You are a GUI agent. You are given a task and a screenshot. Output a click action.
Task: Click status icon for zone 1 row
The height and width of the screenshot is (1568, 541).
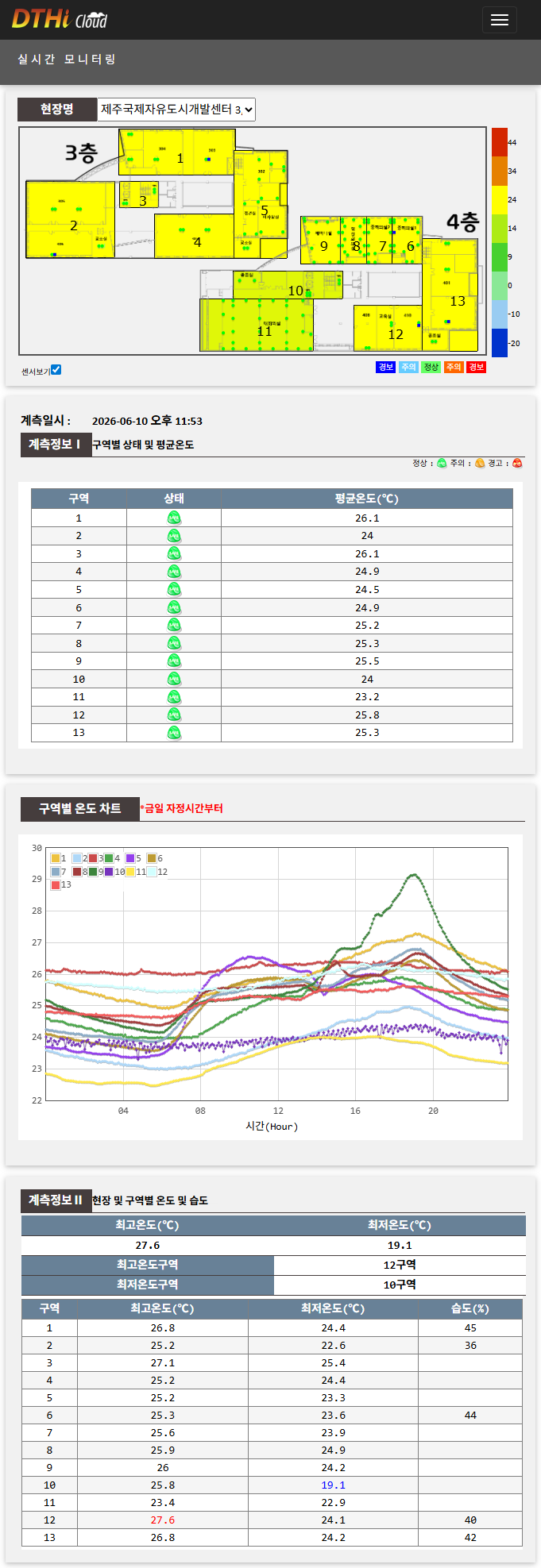[174, 518]
